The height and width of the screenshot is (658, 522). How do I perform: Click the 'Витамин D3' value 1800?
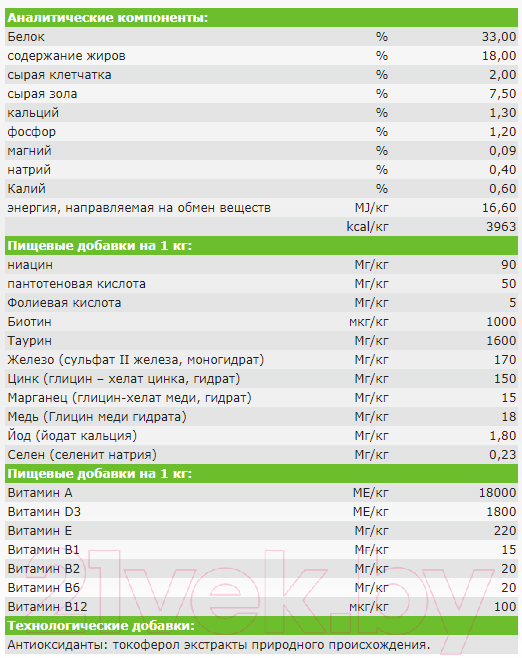click(x=501, y=512)
